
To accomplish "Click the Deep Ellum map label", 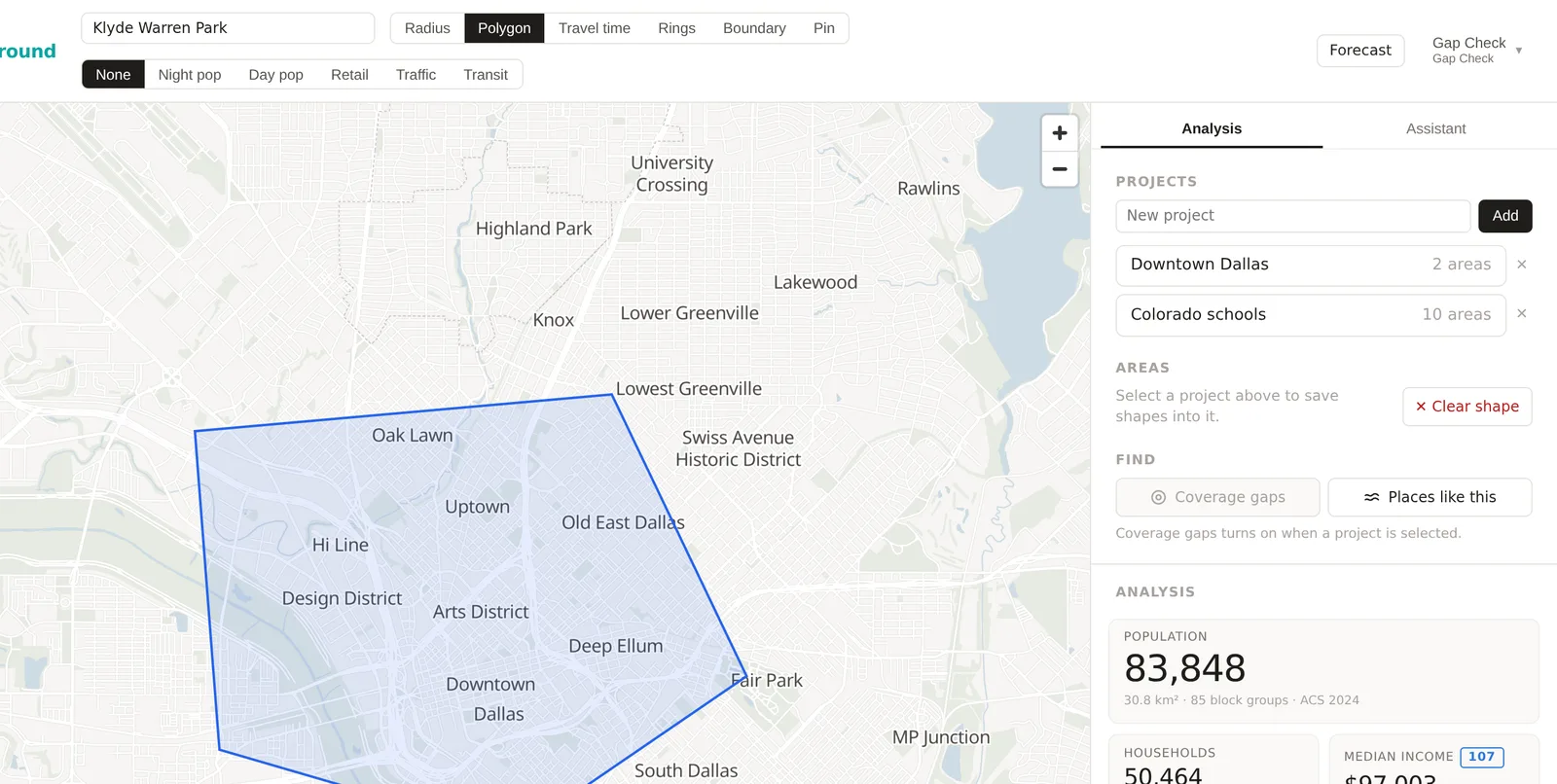I will (615, 646).
